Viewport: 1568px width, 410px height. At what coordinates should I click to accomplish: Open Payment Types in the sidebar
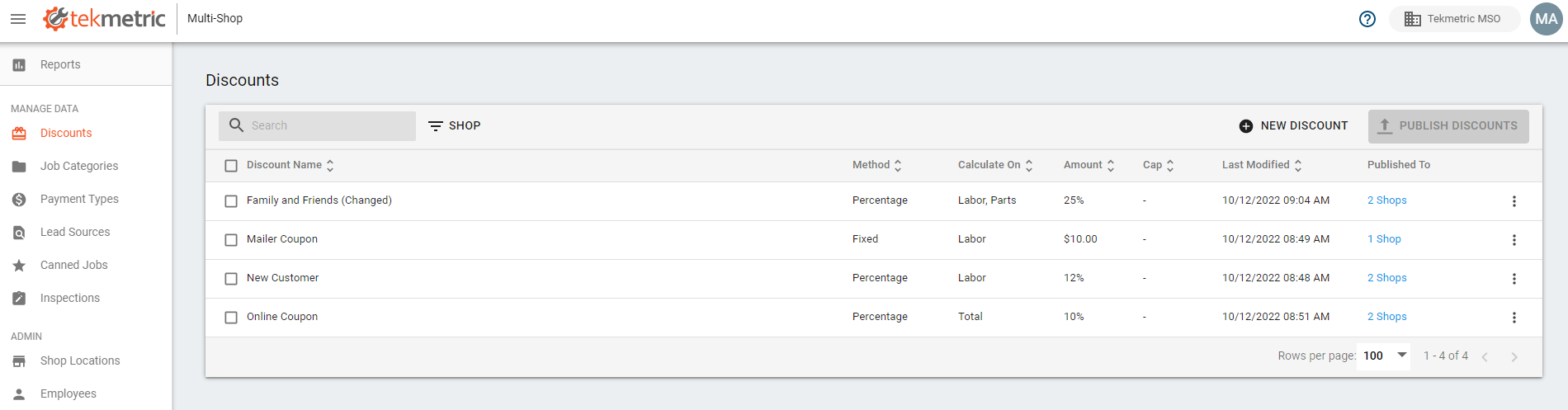point(86,199)
